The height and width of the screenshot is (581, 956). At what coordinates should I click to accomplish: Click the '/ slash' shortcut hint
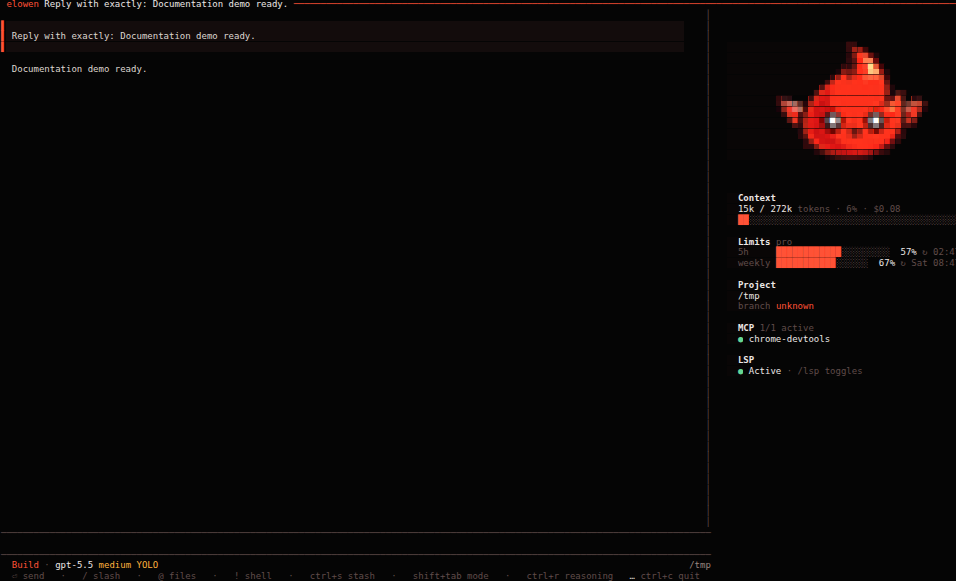101,576
